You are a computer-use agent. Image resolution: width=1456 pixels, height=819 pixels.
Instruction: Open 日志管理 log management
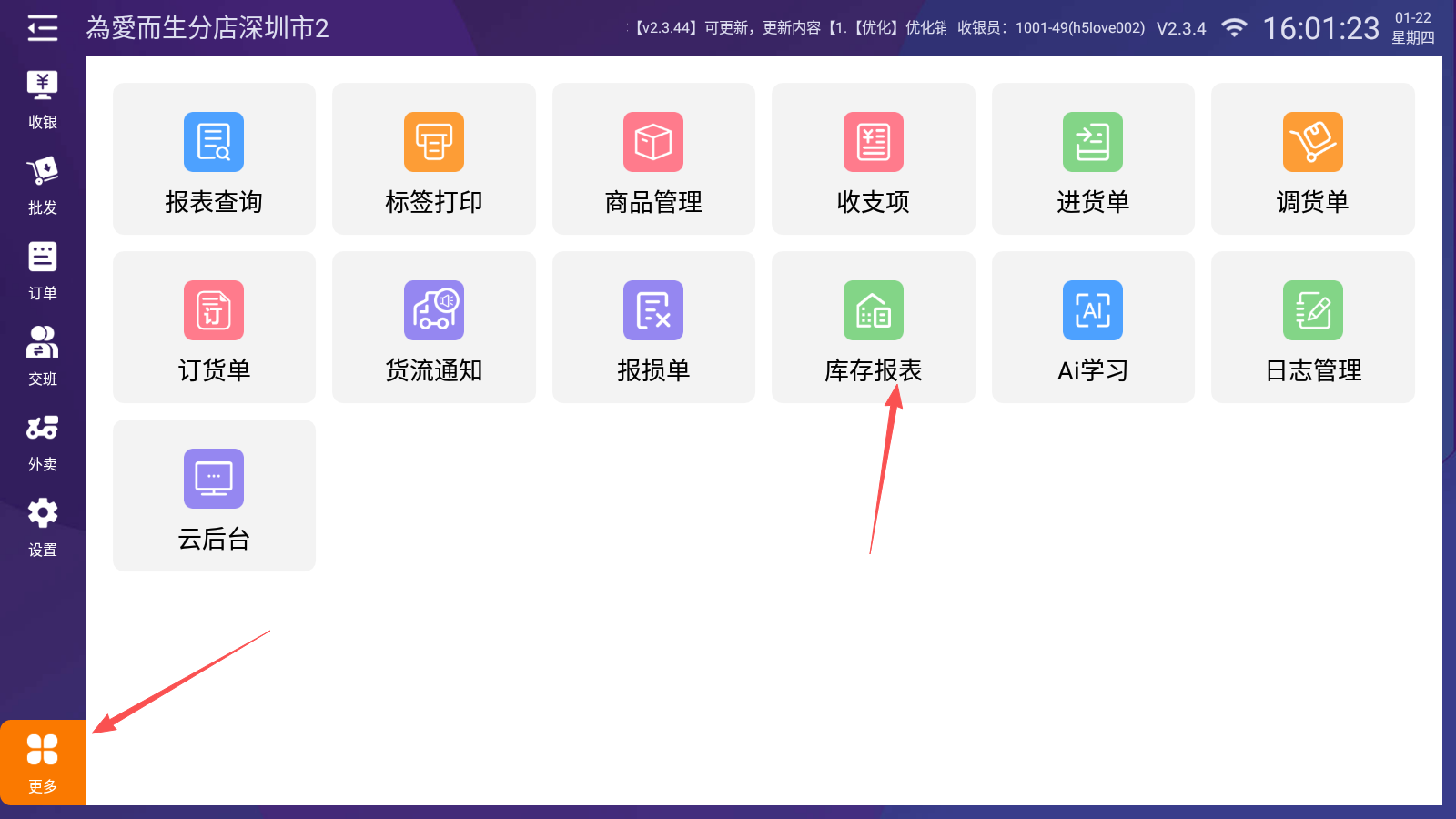point(1312,328)
